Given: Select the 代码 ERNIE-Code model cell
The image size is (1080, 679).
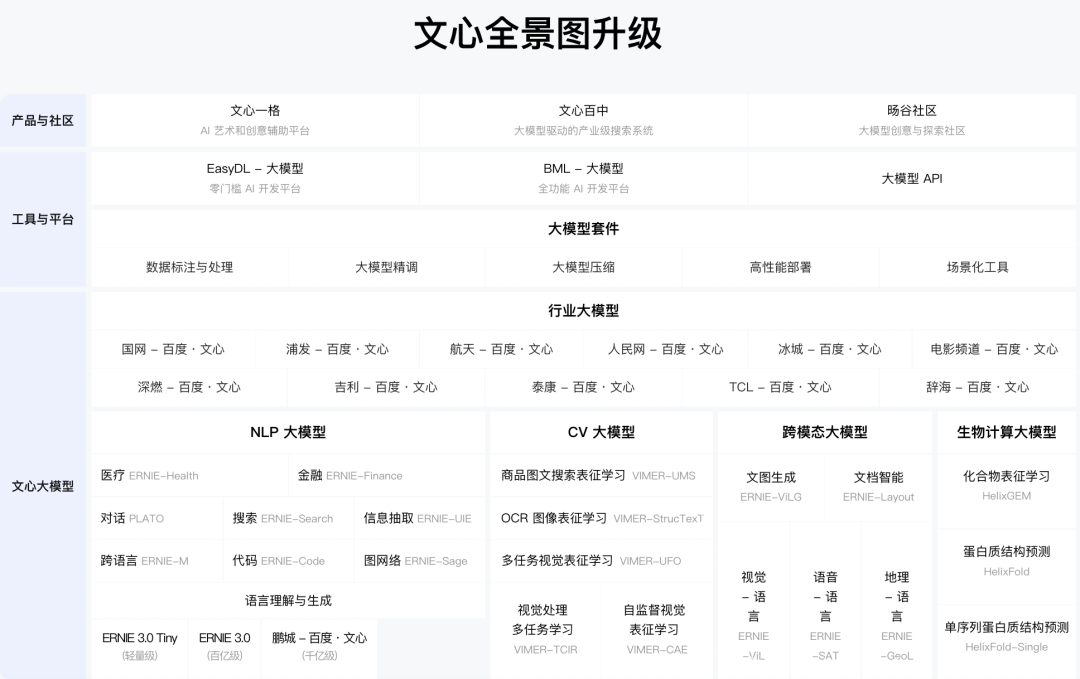Looking at the screenshot, I should click(x=289, y=561).
